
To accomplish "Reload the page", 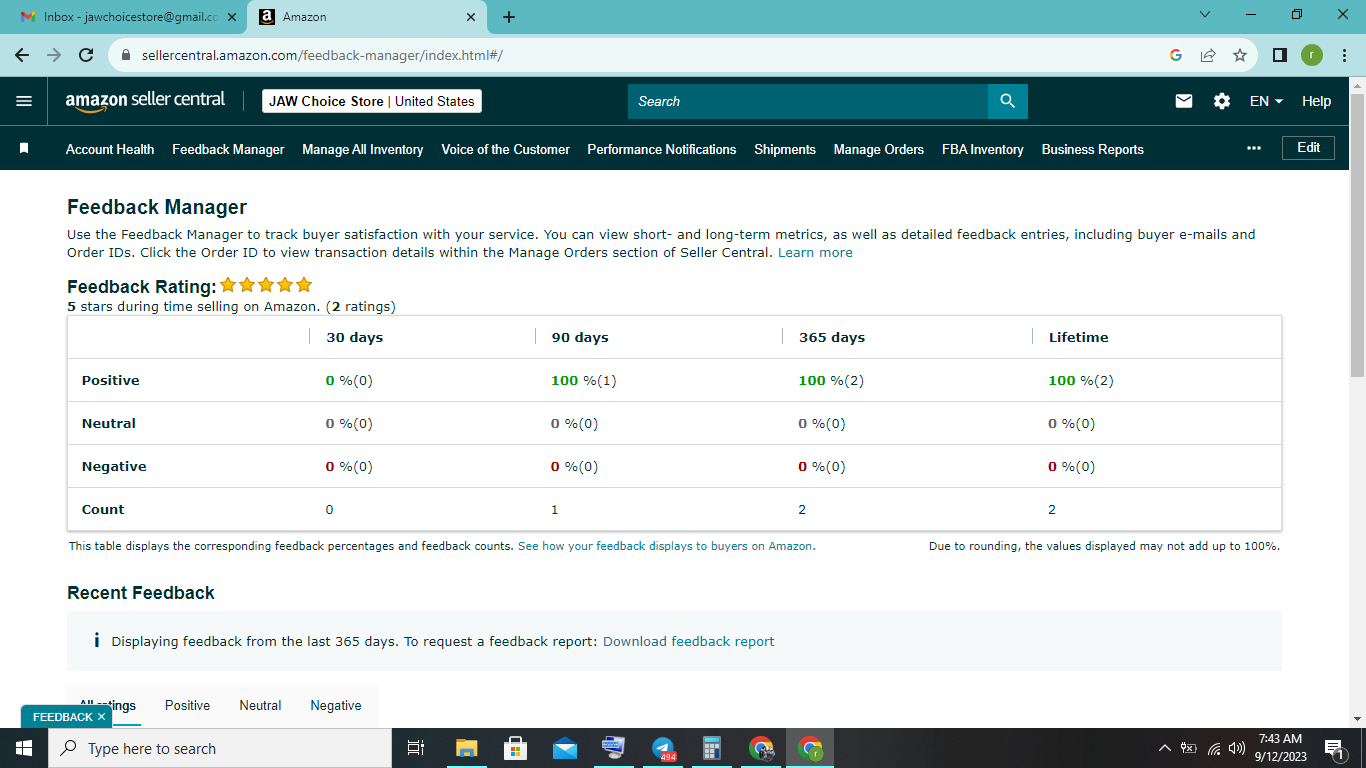I will (86, 55).
